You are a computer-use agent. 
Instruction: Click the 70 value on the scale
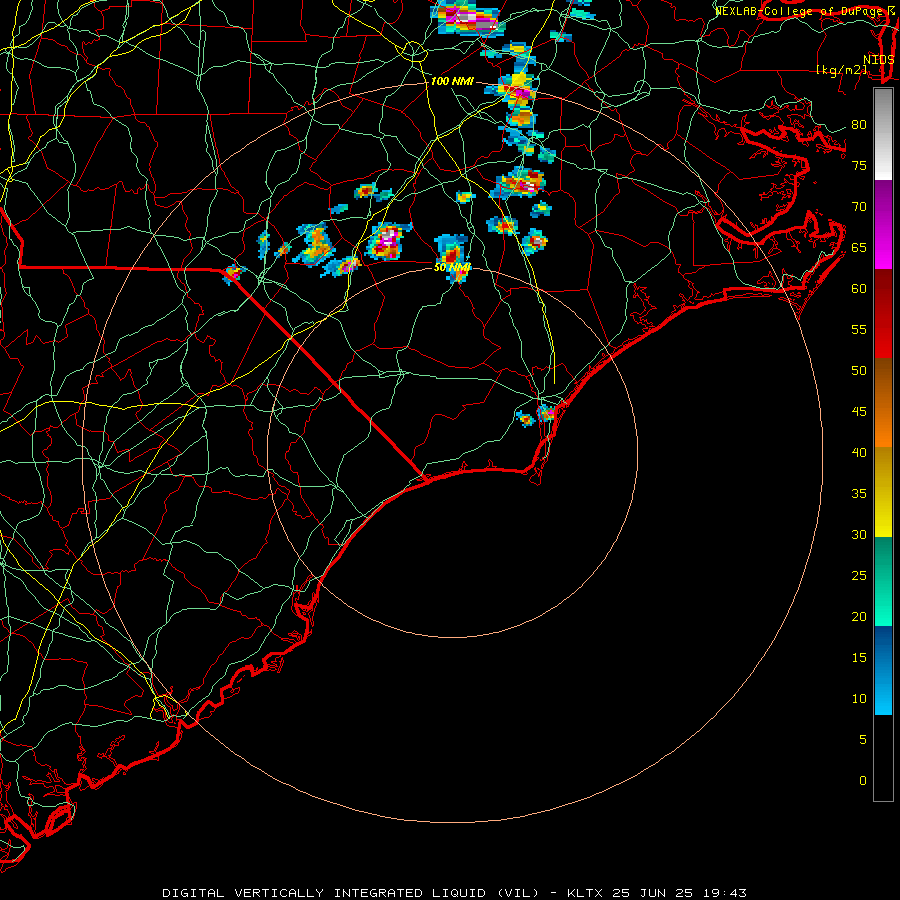click(x=859, y=207)
